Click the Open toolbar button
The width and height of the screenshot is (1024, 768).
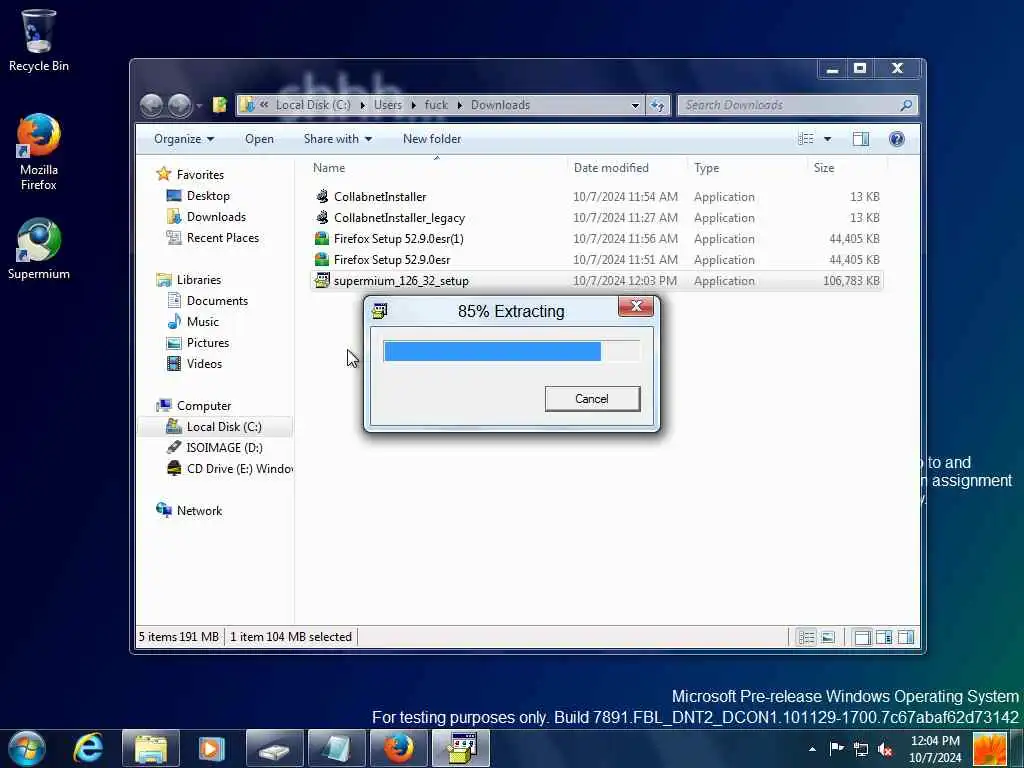259,138
